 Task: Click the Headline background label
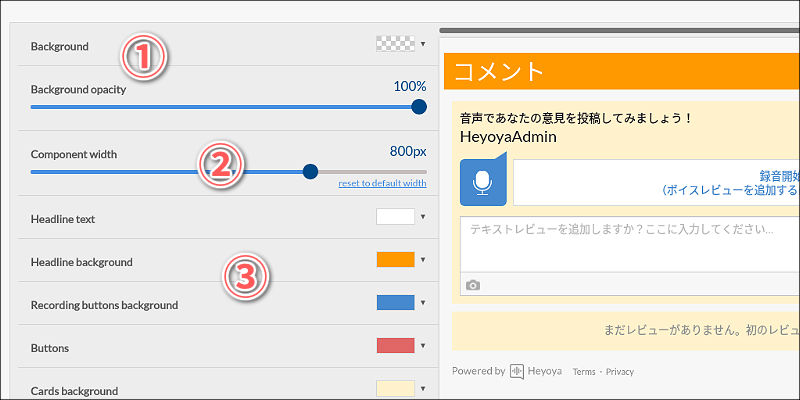pyautogui.click(x=82, y=262)
